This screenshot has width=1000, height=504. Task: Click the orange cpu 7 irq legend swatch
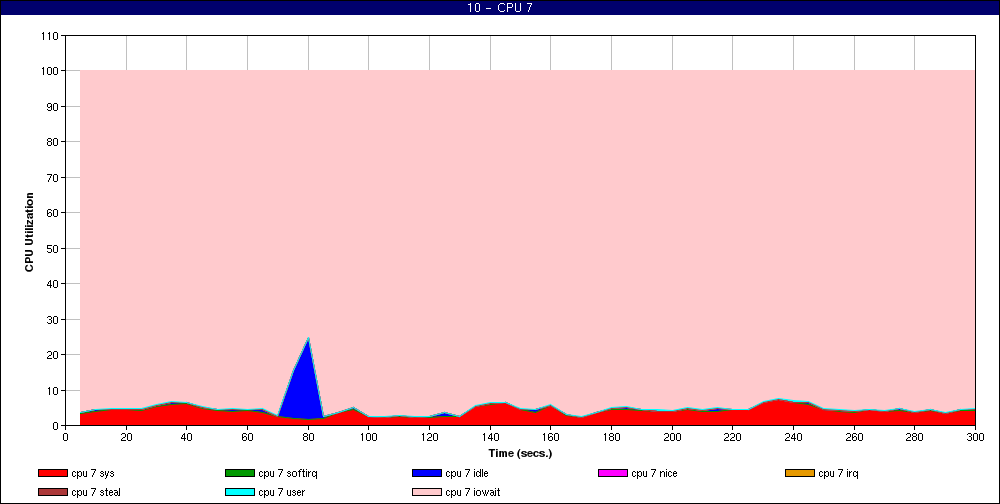coord(799,473)
